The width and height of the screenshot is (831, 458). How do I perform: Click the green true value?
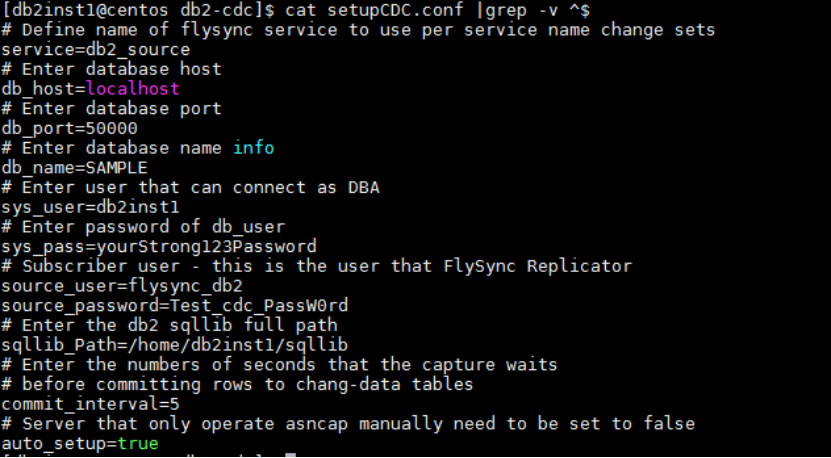tap(138, 443)
